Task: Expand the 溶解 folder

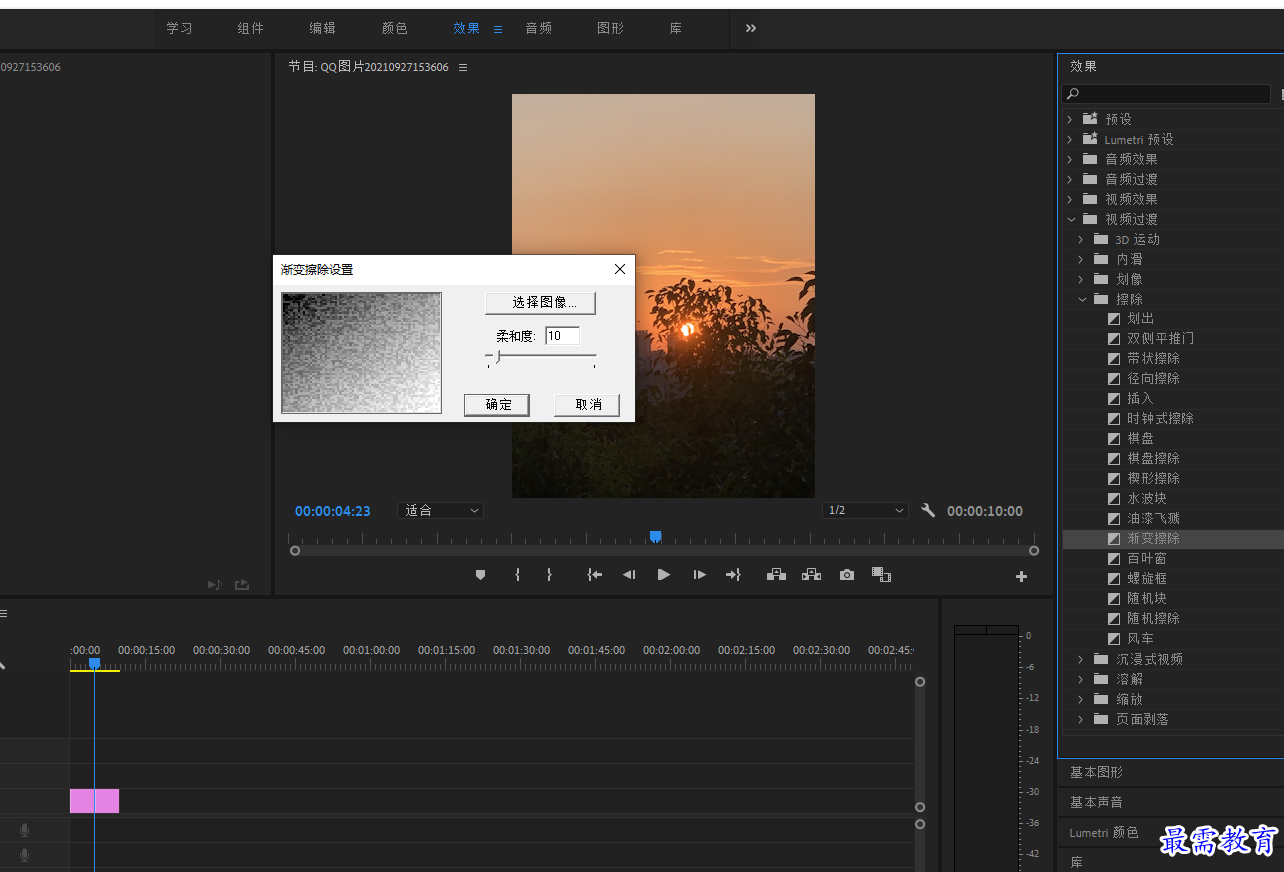Action: click(1081, 679)
